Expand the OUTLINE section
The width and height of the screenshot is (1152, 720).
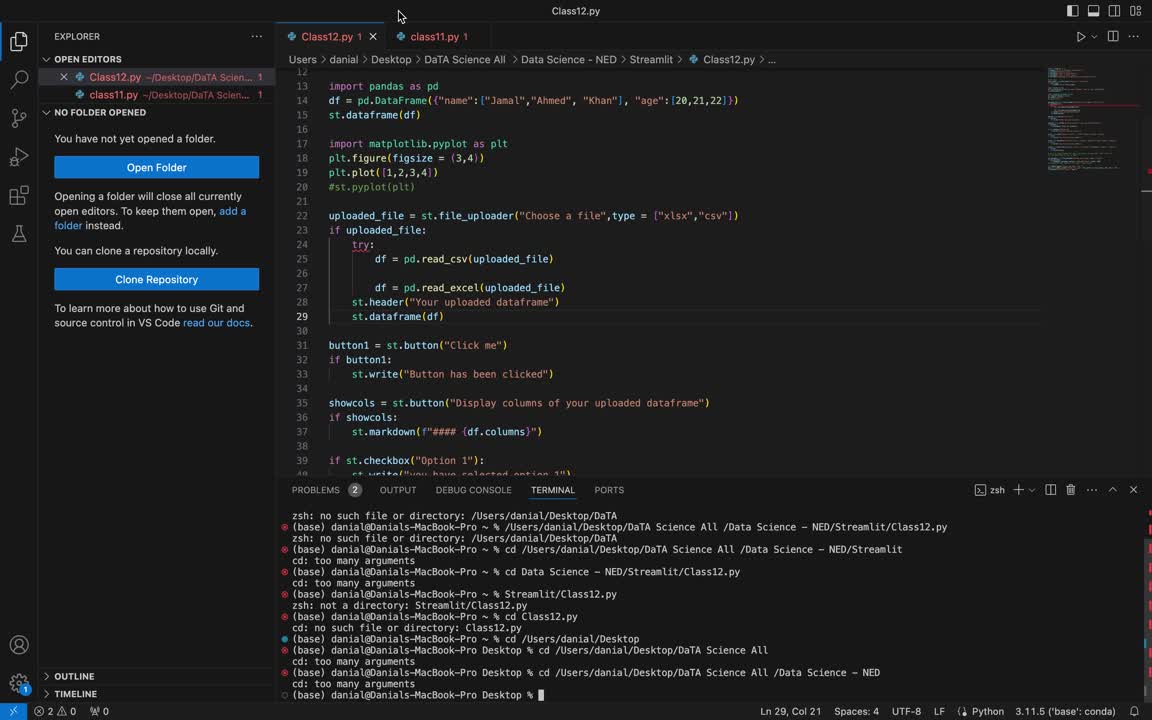click(73, 676)
